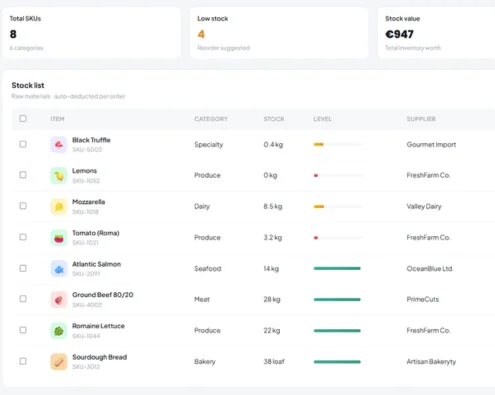
Task: Click the LEVEL column header
Action: [x=322, y=119]
